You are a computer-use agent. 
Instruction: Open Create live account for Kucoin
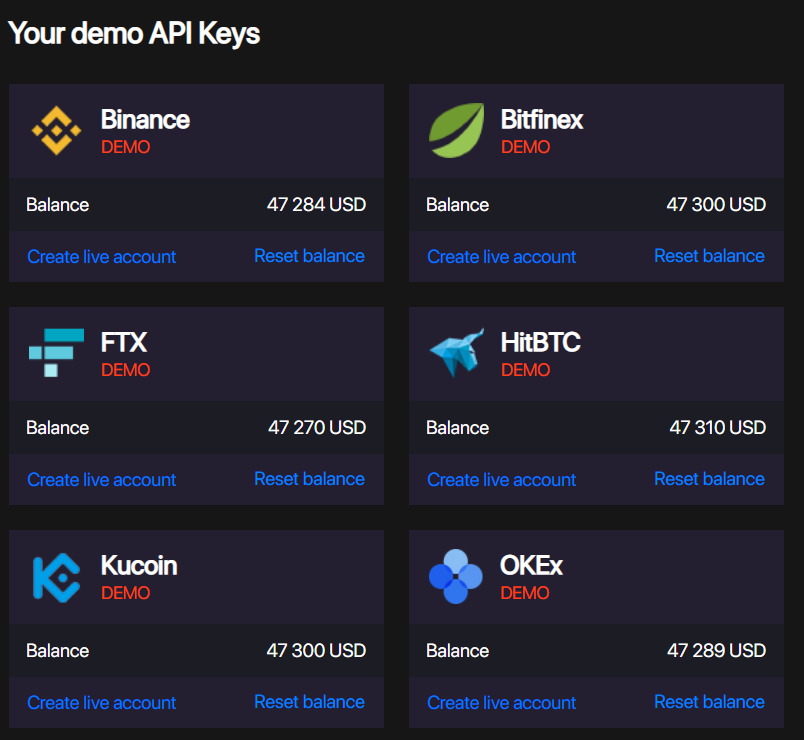tap(102, 703)
